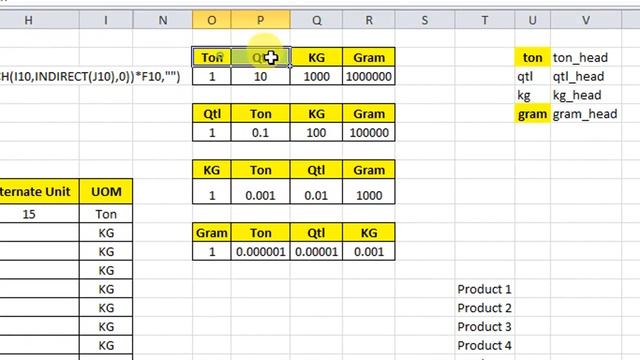The width and height of the screenshot is (640, 360).
Task: Select cell with value 10 under Qtl
Action: [x=260, y=76]
